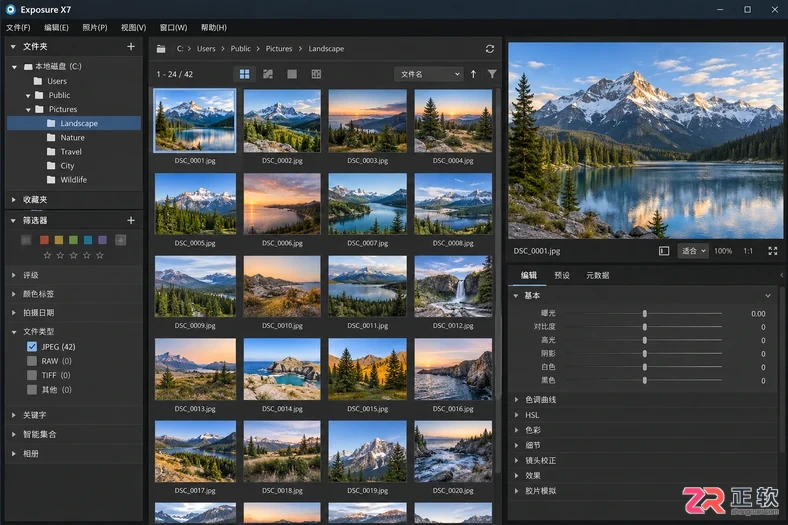Toggle sort direction with the up arrow

click(473, 74)
